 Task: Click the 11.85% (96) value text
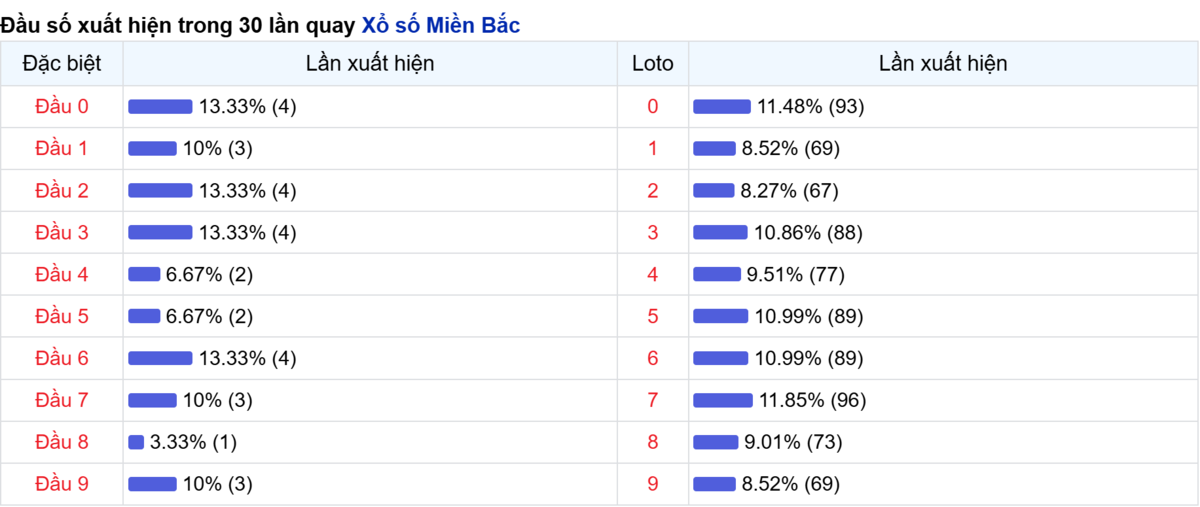pos(812,400)
